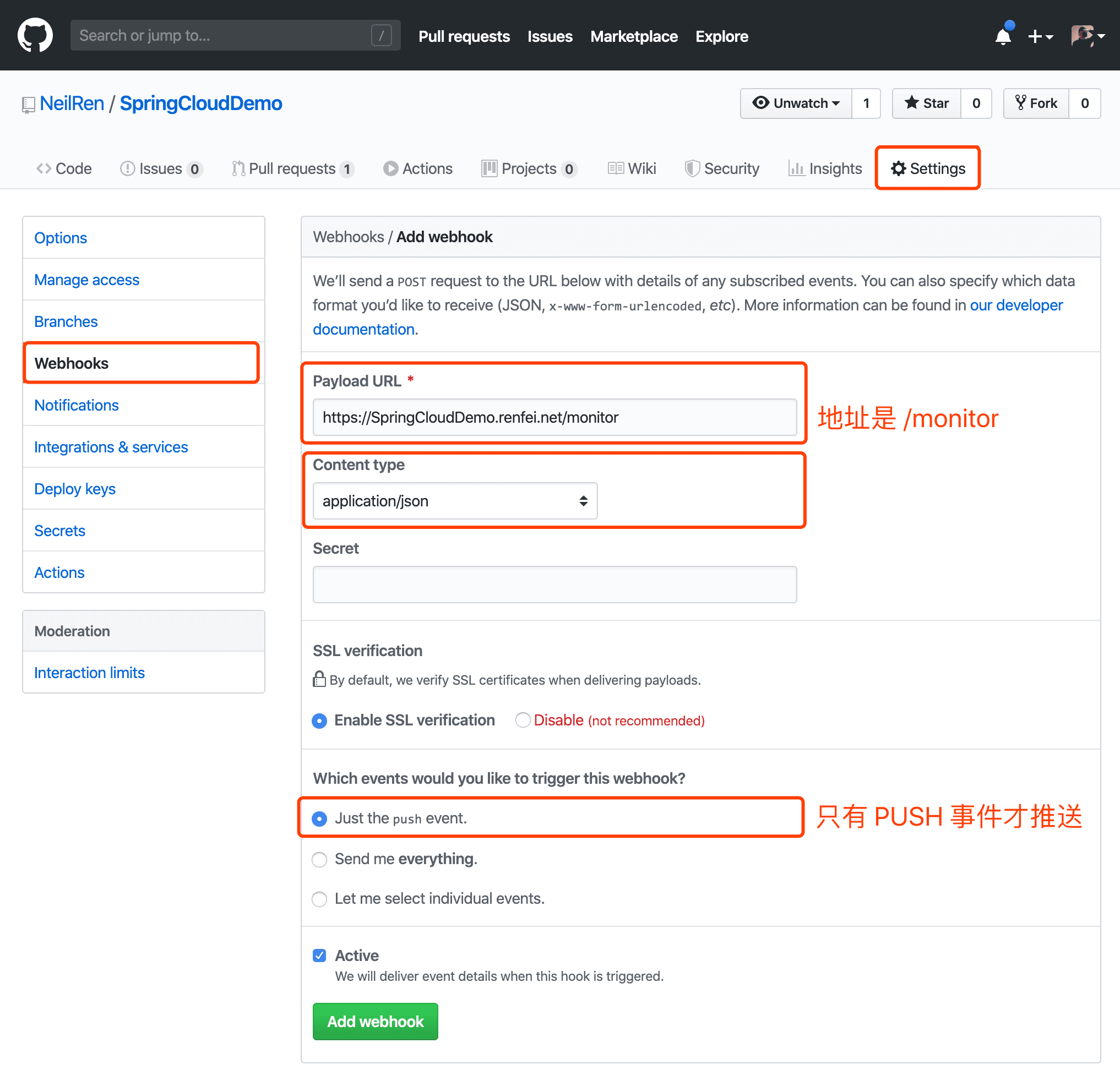This screenshot has width=1120, height=1092.
Task: Open Notifications settings
Action: [144, 405]
